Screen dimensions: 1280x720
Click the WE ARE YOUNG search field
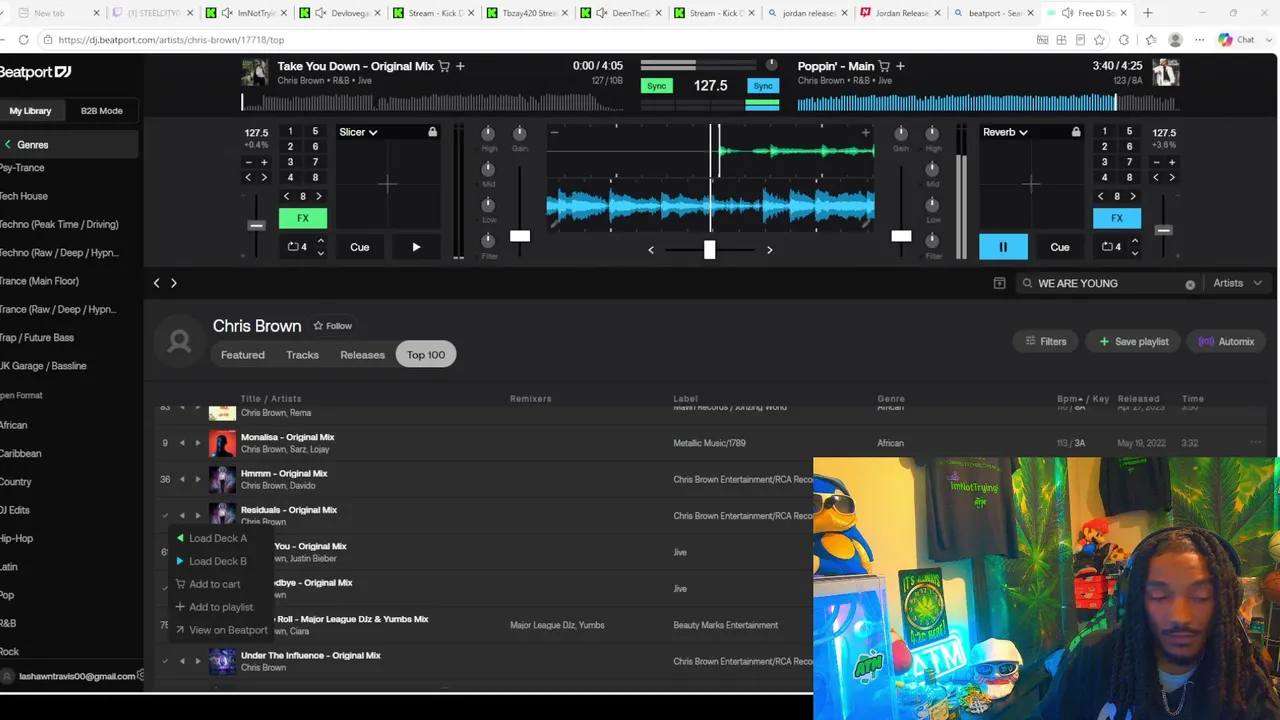[x=1108, y=284]
